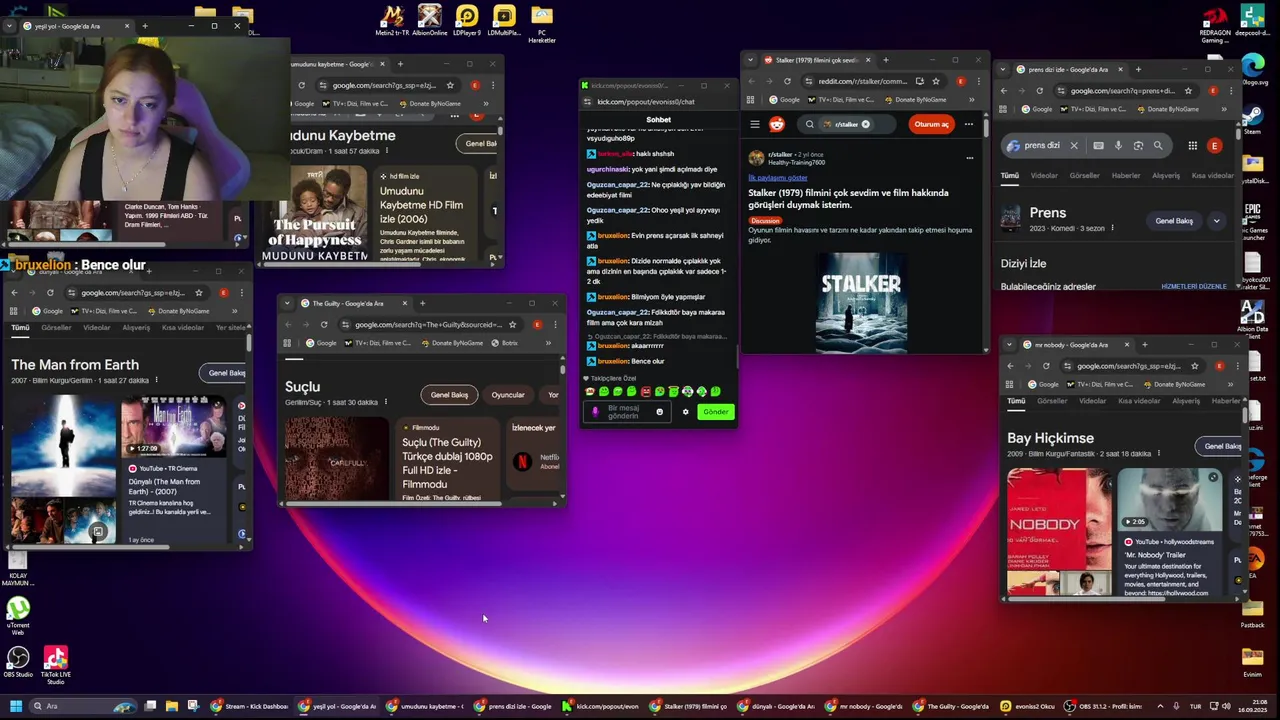Open Google apps grid in prens dizi window
This screenshot has width=1280, height=720.
1192,146
